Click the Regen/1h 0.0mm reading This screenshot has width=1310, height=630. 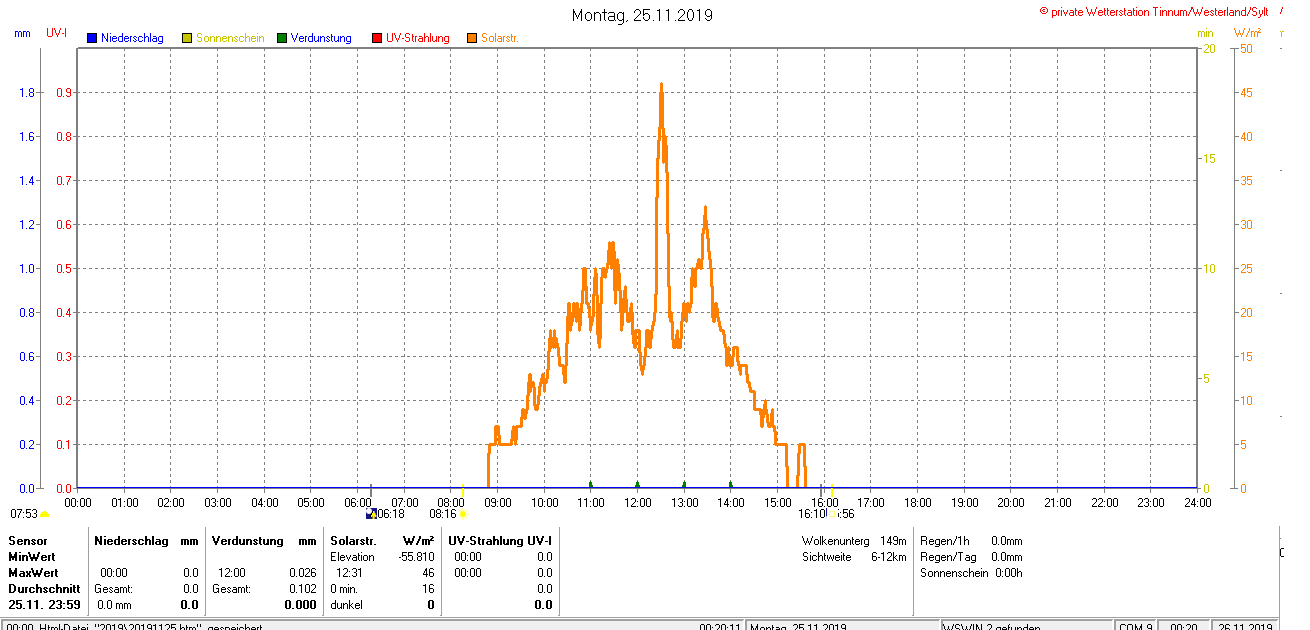971,540
